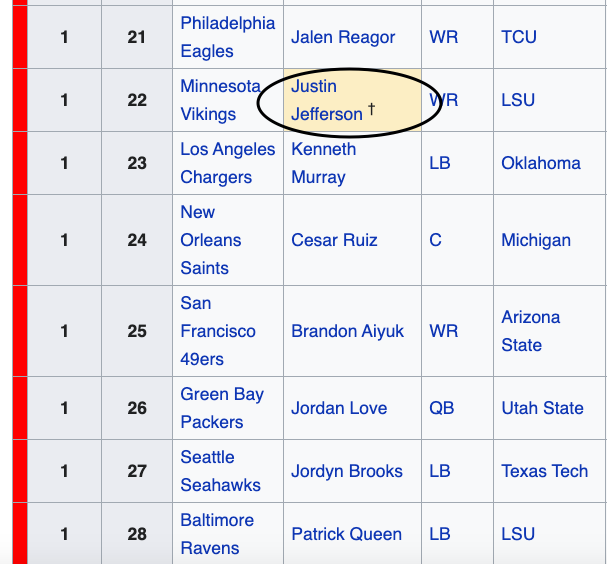The image size is (607, 564).
Task: Select the Oklahoma college link
Action: [x=541, y=163]
